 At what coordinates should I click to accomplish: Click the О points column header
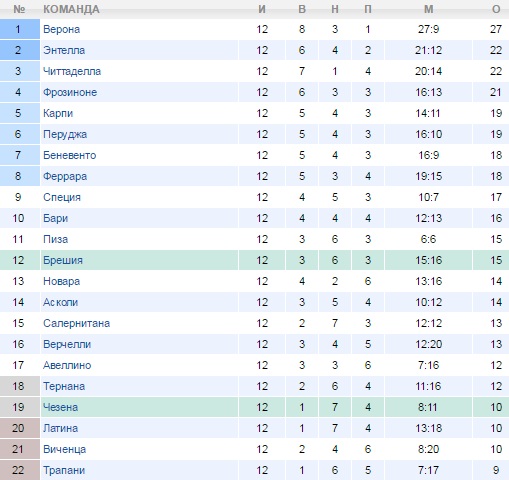click(496, 9)
